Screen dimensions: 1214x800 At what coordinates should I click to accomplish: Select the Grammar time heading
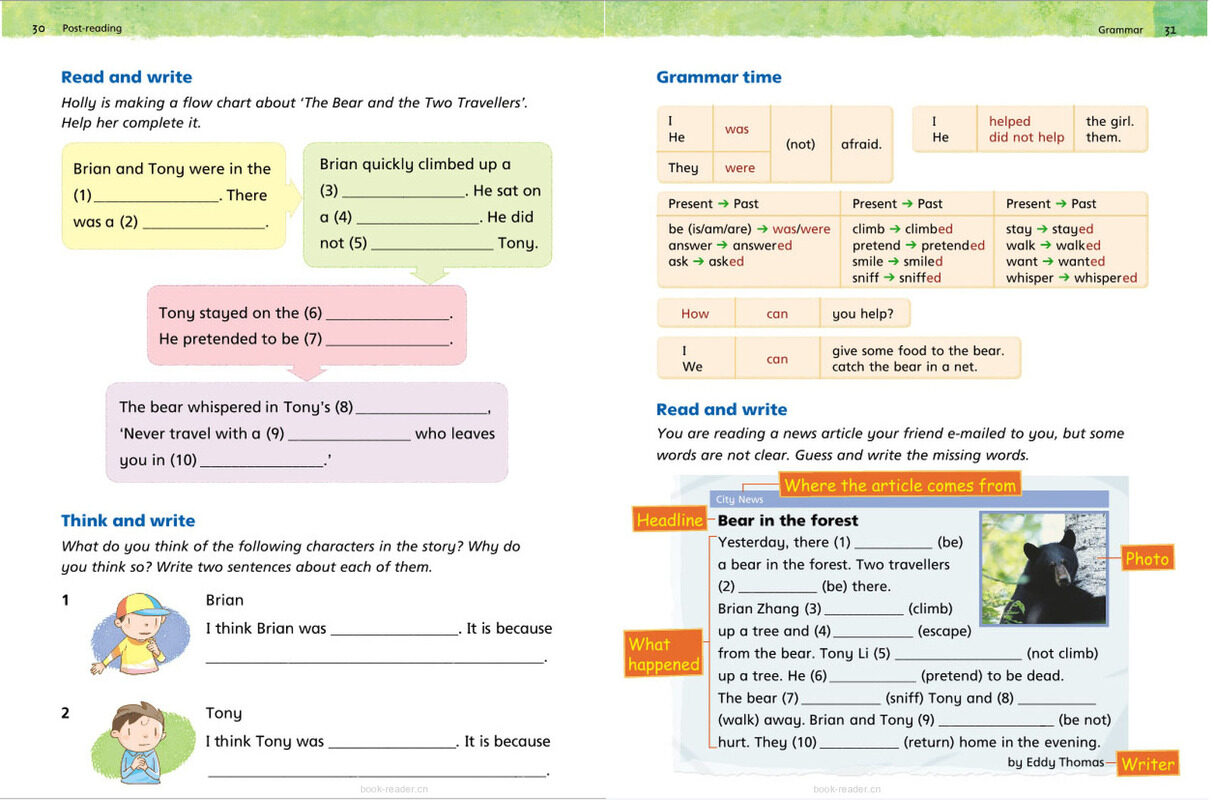coord(719,77)
